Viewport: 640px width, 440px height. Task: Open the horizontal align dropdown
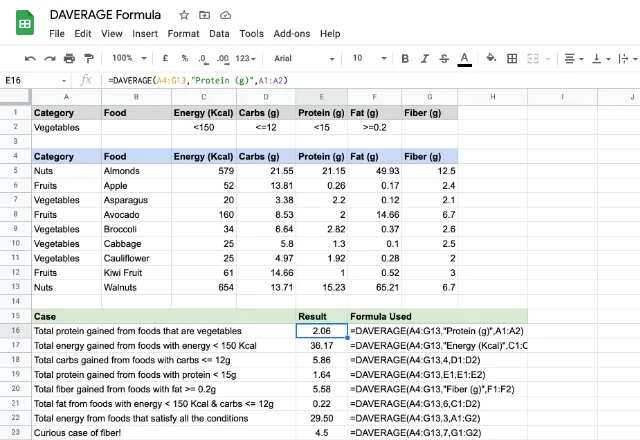[x=573, y=59]
